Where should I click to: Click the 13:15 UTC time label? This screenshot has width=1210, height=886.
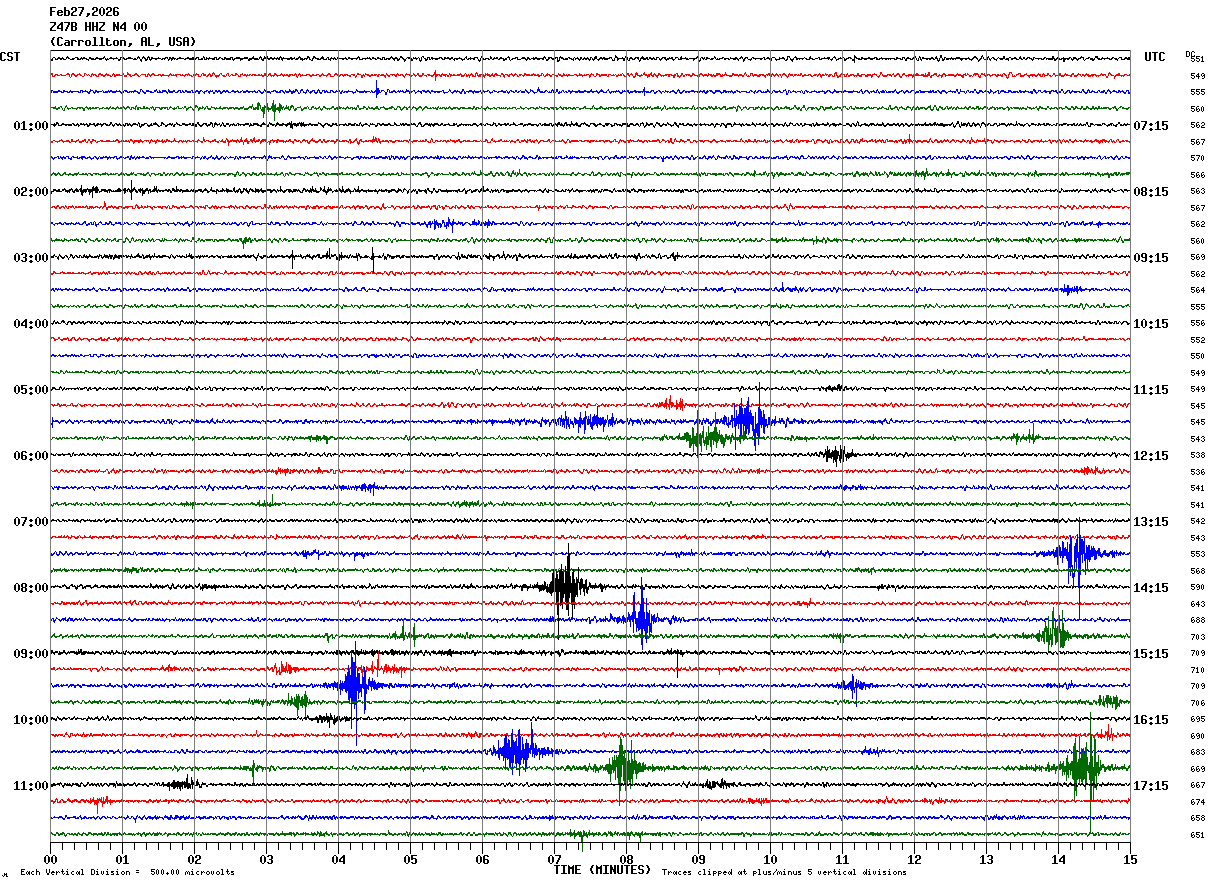tap(1151, 522)
